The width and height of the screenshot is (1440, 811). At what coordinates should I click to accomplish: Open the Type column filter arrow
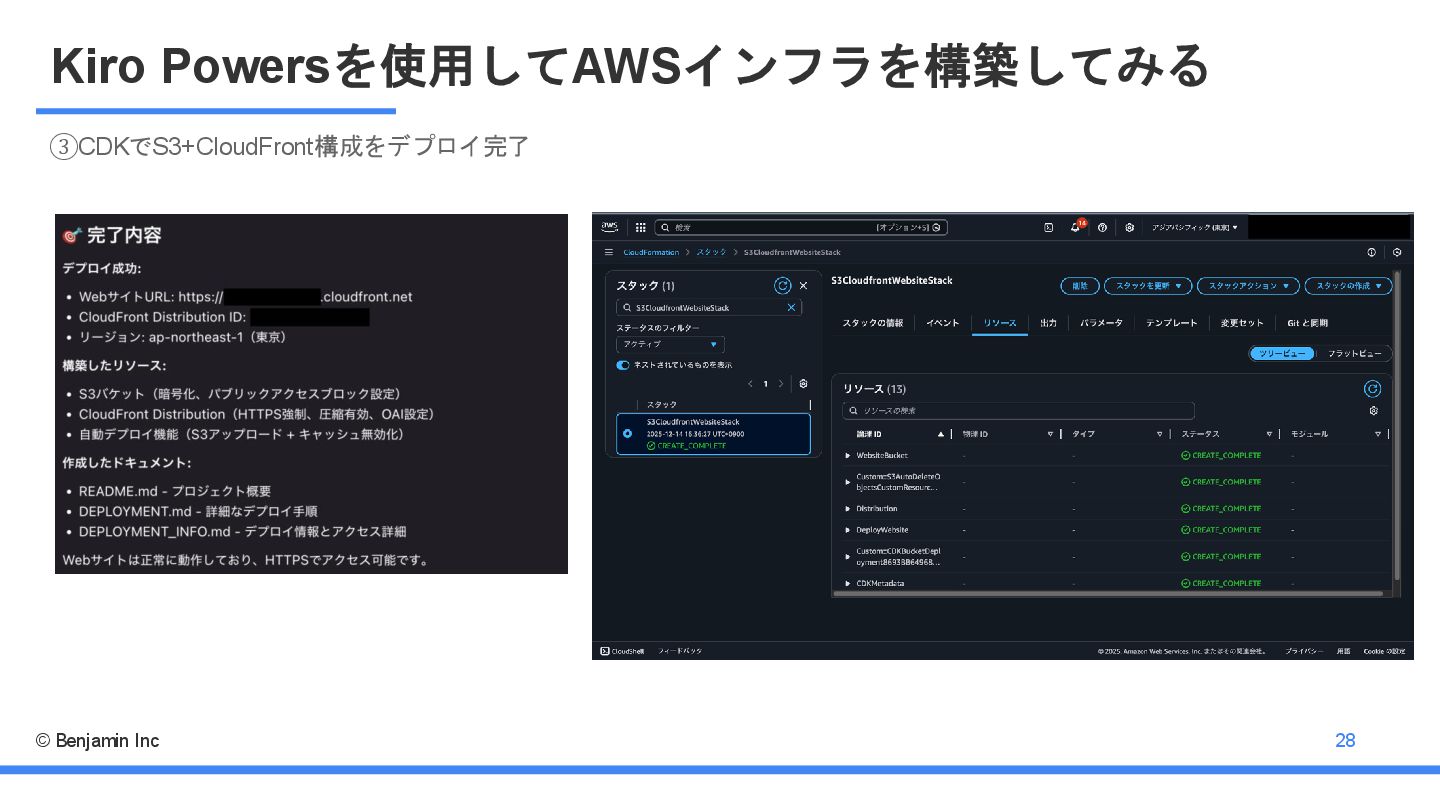(1160, 434)
